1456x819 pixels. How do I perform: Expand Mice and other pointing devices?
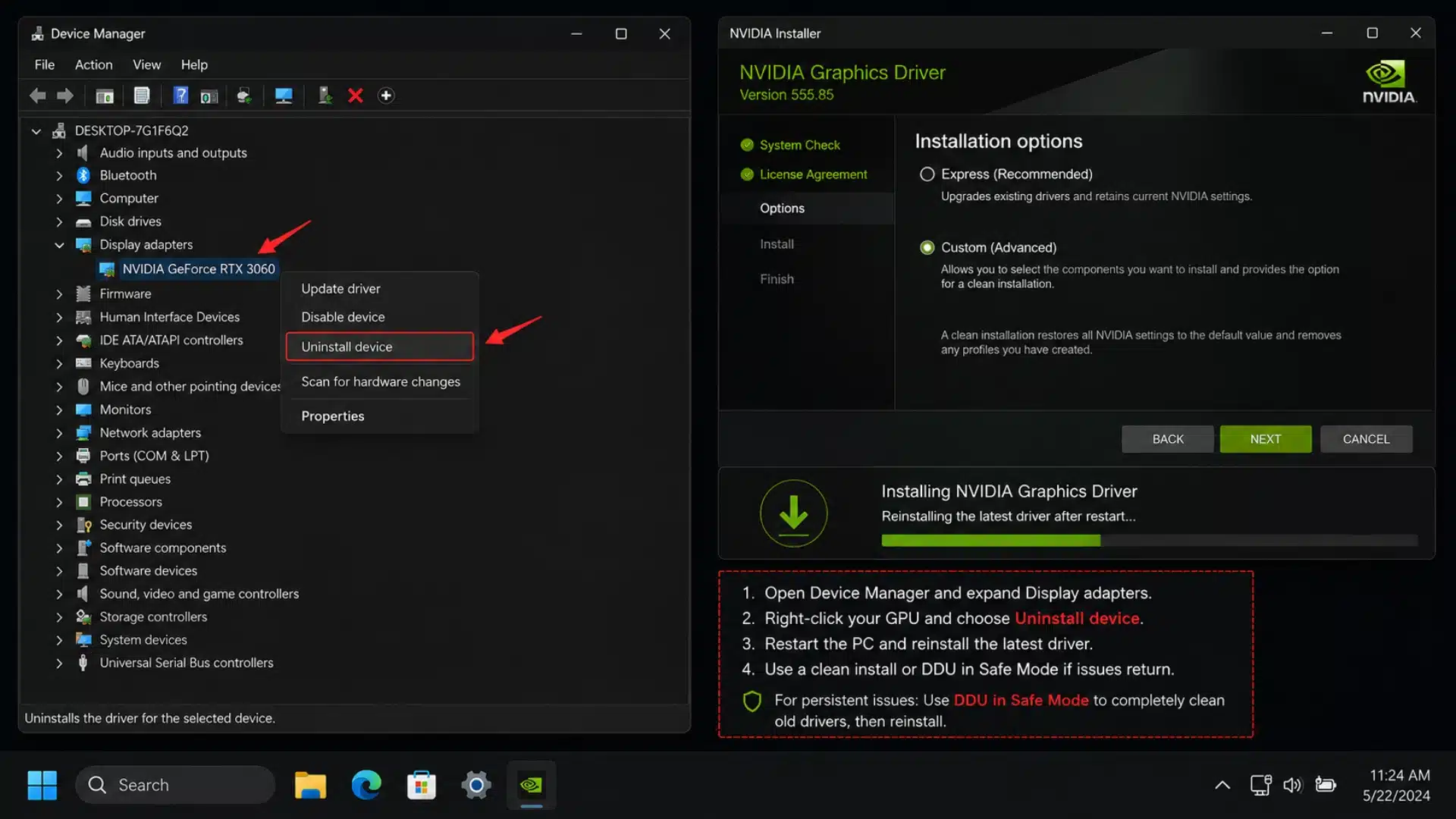[59, 387]
